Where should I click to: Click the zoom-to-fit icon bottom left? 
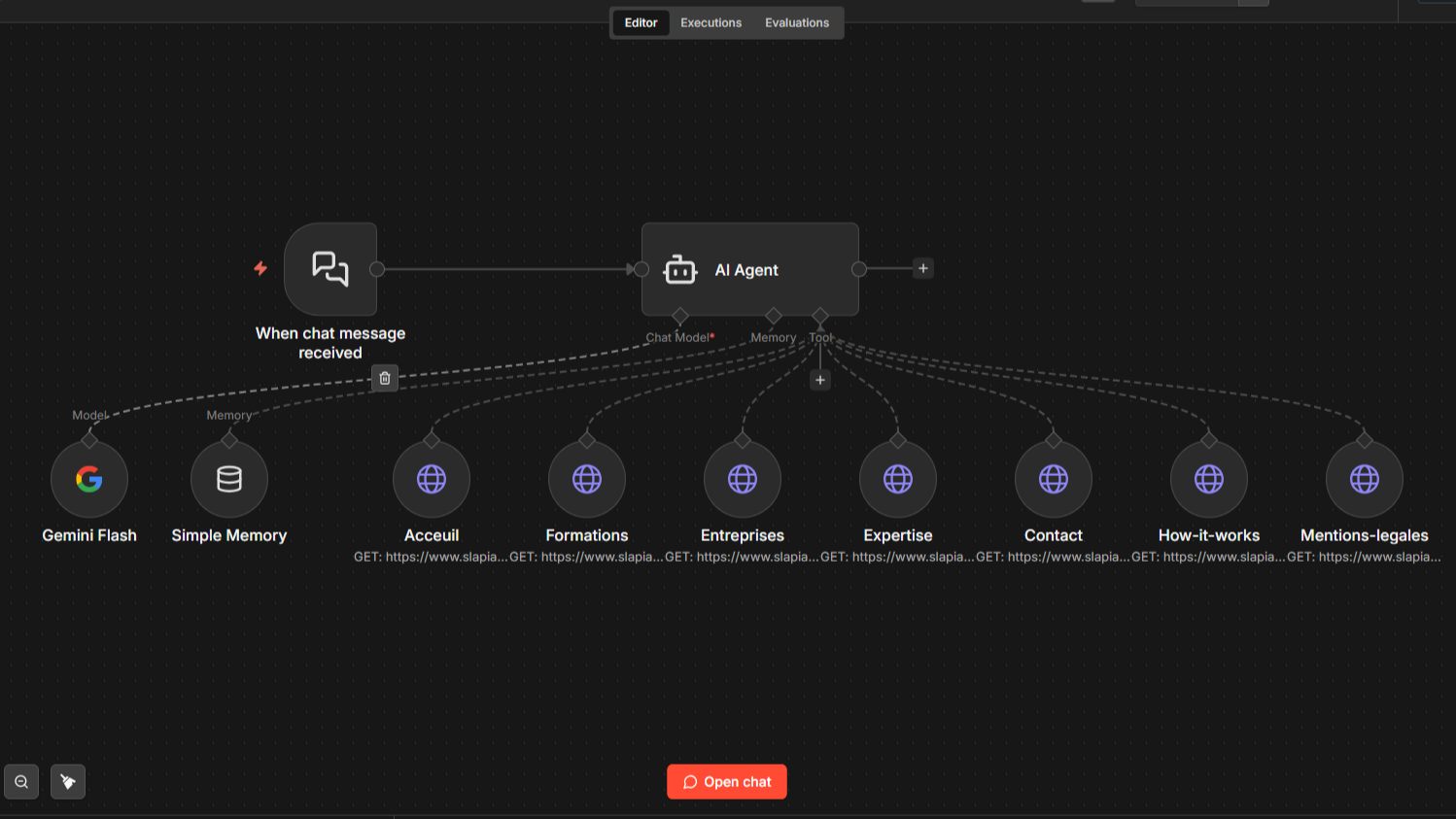tap(20, 781)
